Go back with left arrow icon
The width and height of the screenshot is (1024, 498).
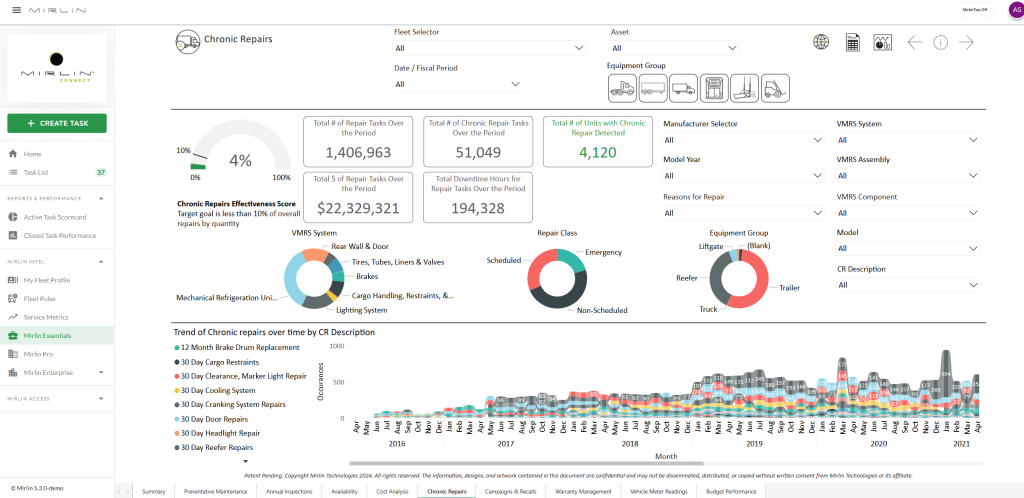[x=914, y=42]
